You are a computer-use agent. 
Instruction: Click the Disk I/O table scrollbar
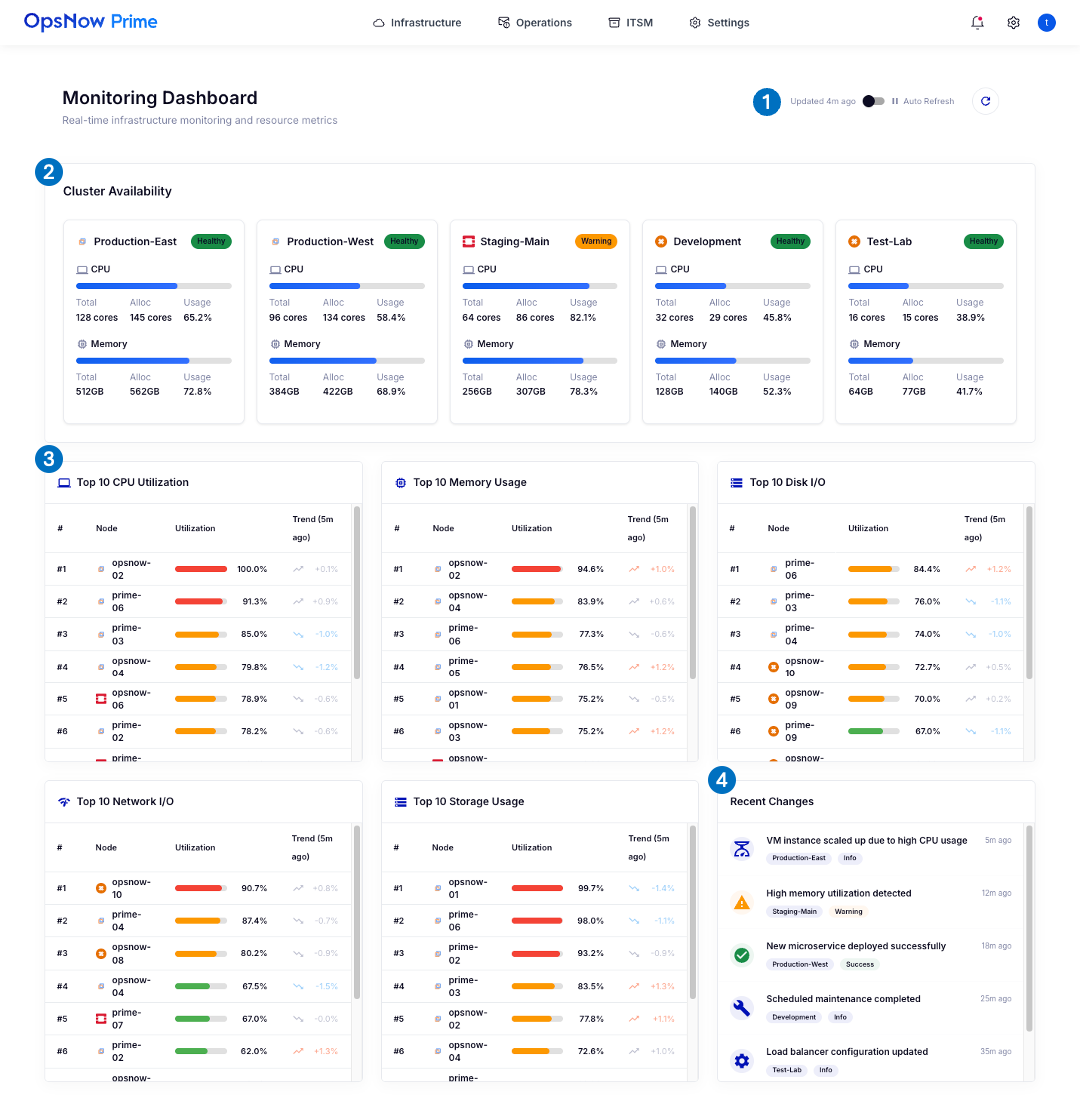1028,592
